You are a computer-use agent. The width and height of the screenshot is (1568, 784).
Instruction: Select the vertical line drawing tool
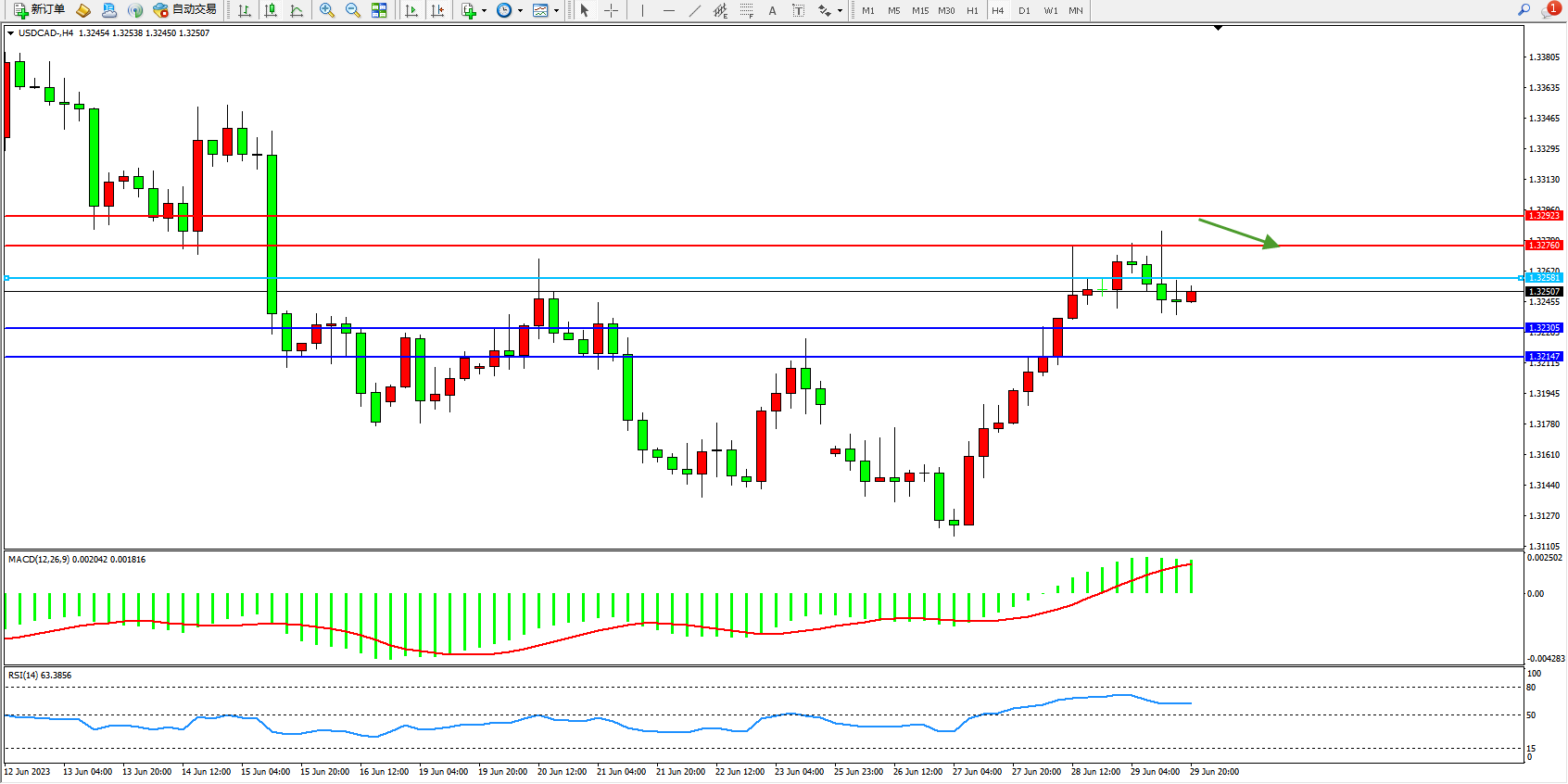point(642,10)
